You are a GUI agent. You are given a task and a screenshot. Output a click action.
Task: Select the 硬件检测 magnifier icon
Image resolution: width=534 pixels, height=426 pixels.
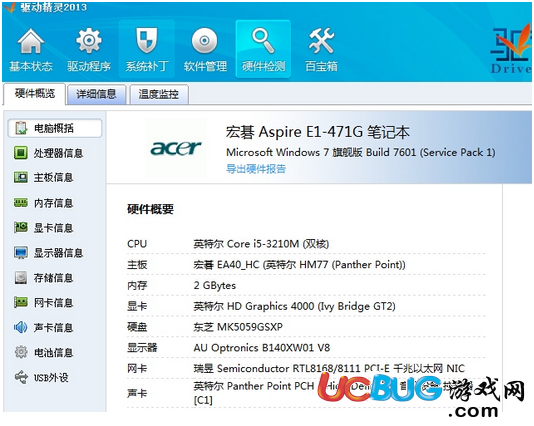pyautogui.click(x=263, y=41)
